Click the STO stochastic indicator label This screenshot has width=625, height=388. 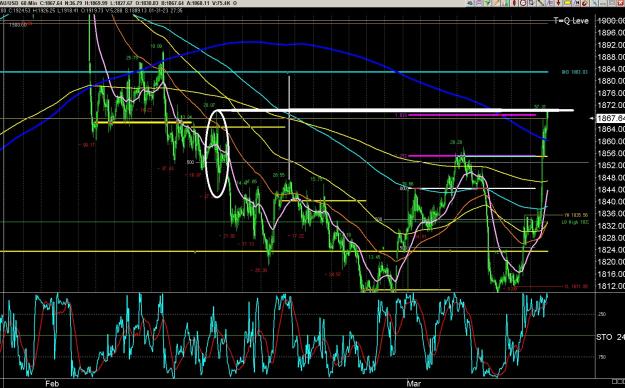click(610, 337)
